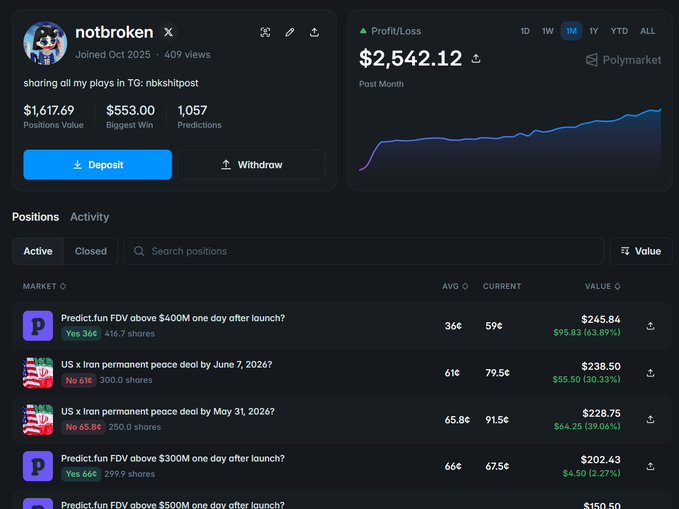The image size is (679, 509).
Task: Share the June 7, 2026 peace deal position
Action: click(x=650, y=373)
